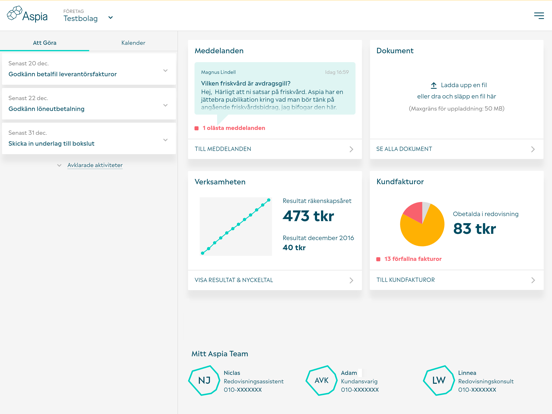Show Avklarade aktiviteter list
Screen dimensions: 552x414
(95, 165)
